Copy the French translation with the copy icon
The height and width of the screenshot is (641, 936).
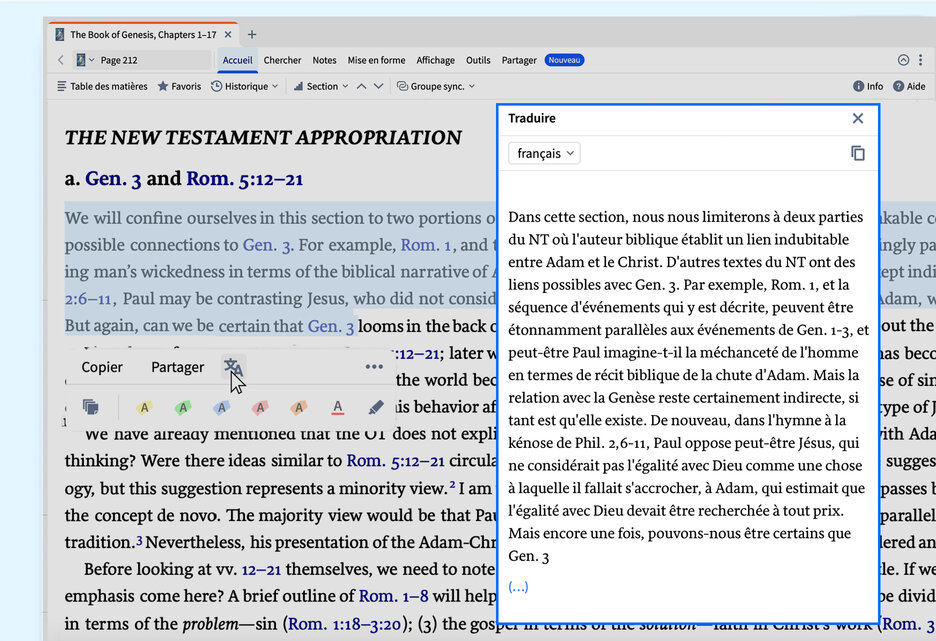pyautogui.click(x=858, y=153)
